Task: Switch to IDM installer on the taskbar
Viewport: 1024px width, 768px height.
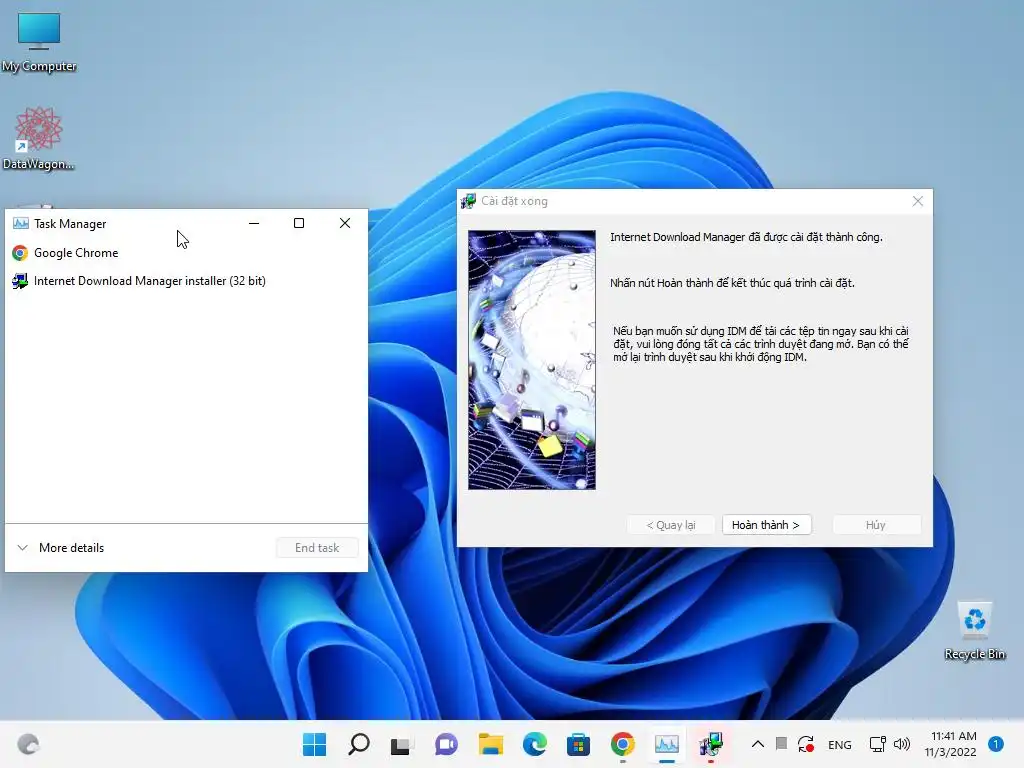Action: 711,744
